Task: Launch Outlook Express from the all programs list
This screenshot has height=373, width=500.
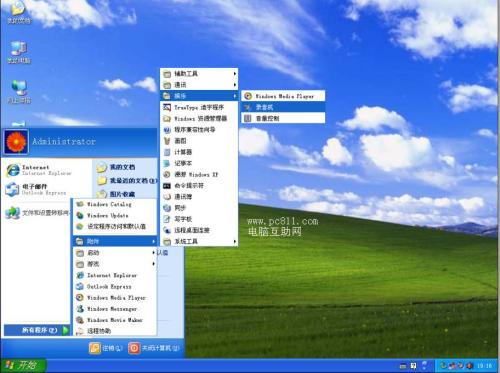Action: (x=115, y=286)
